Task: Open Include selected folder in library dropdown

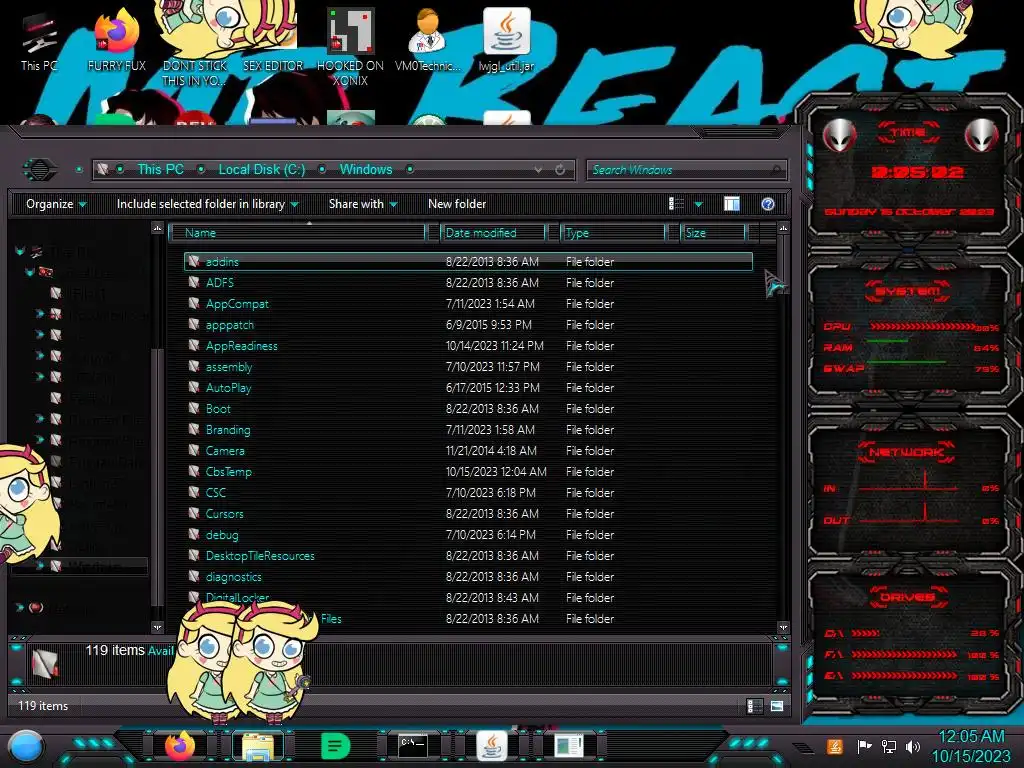Action: (207, 204)
